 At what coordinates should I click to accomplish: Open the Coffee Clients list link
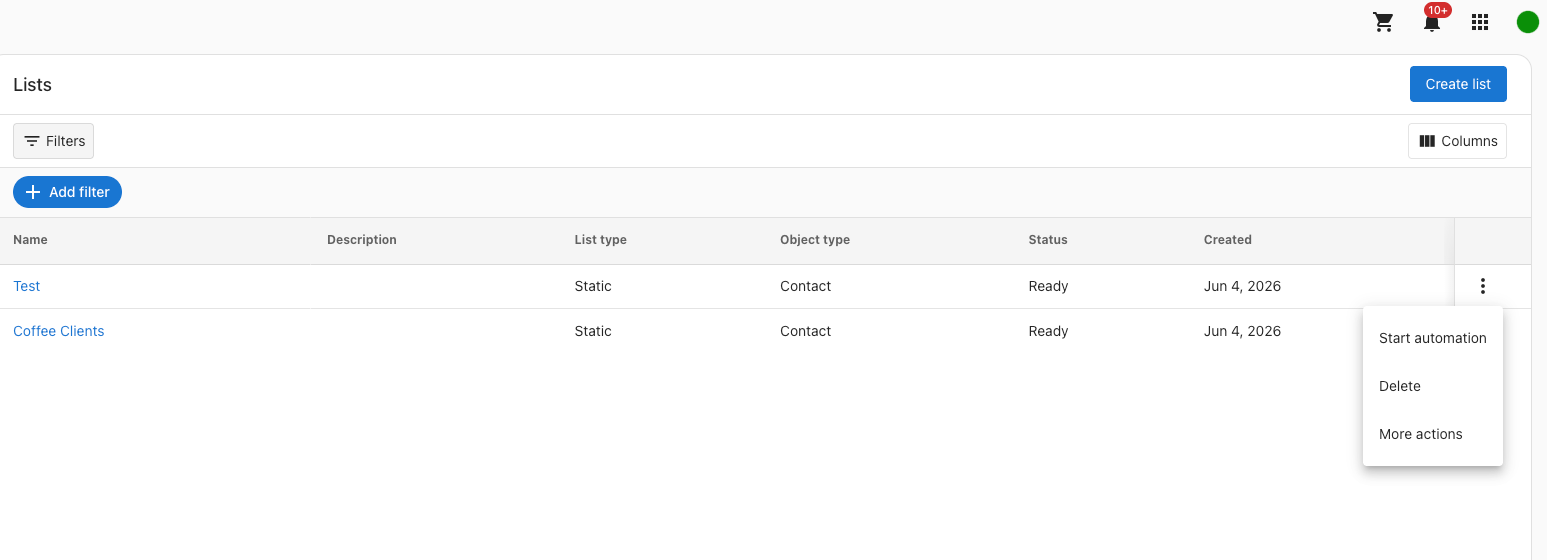(59, 331)
